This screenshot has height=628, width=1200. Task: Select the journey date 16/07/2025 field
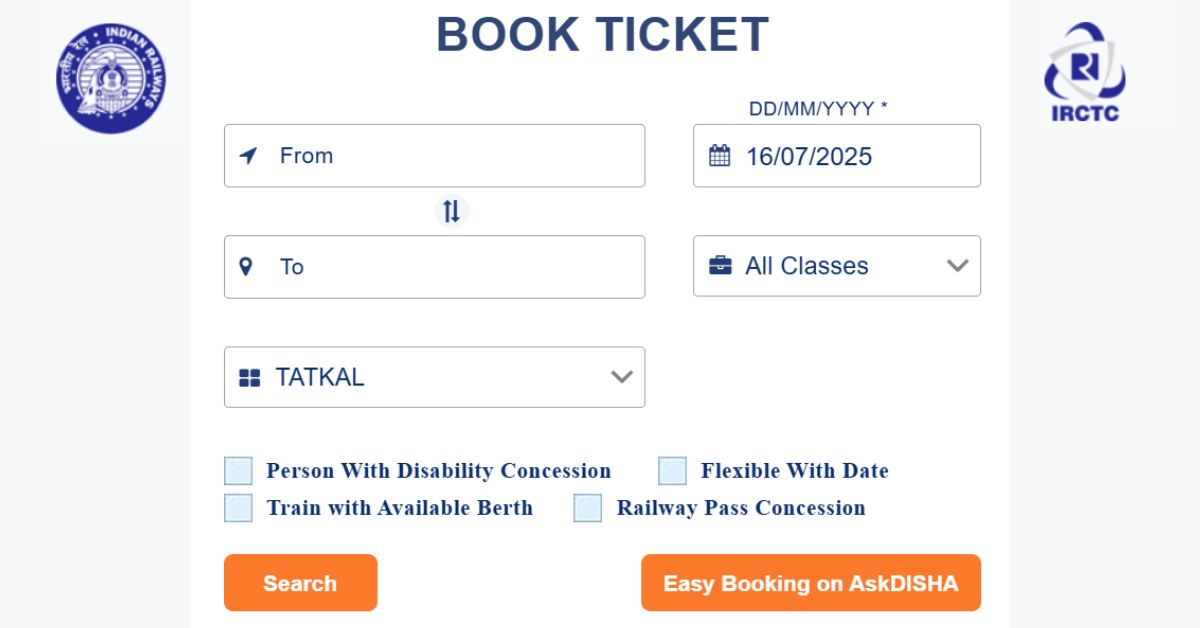[x=837, y=156]
